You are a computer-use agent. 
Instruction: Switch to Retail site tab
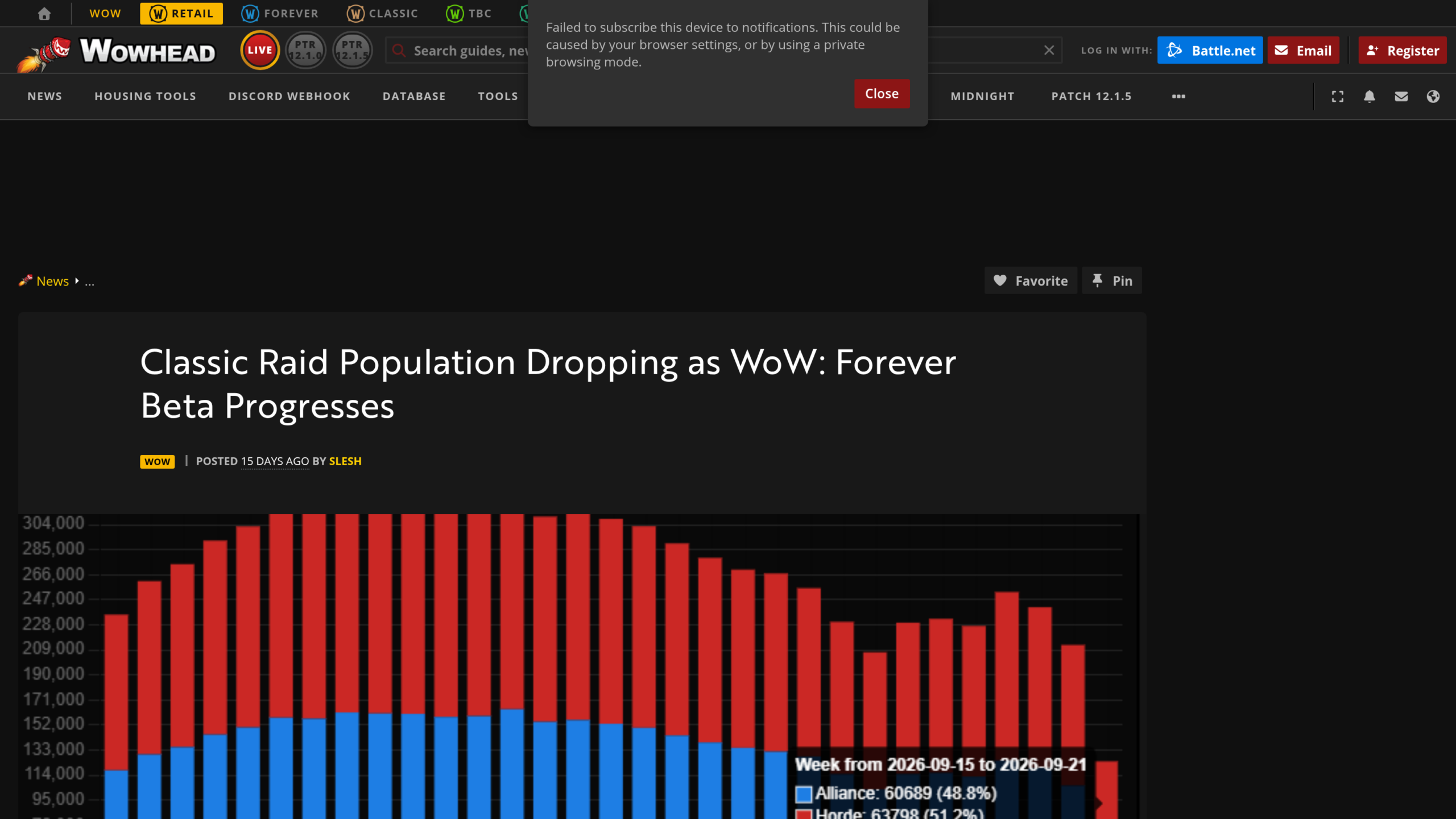pos(181,13)
